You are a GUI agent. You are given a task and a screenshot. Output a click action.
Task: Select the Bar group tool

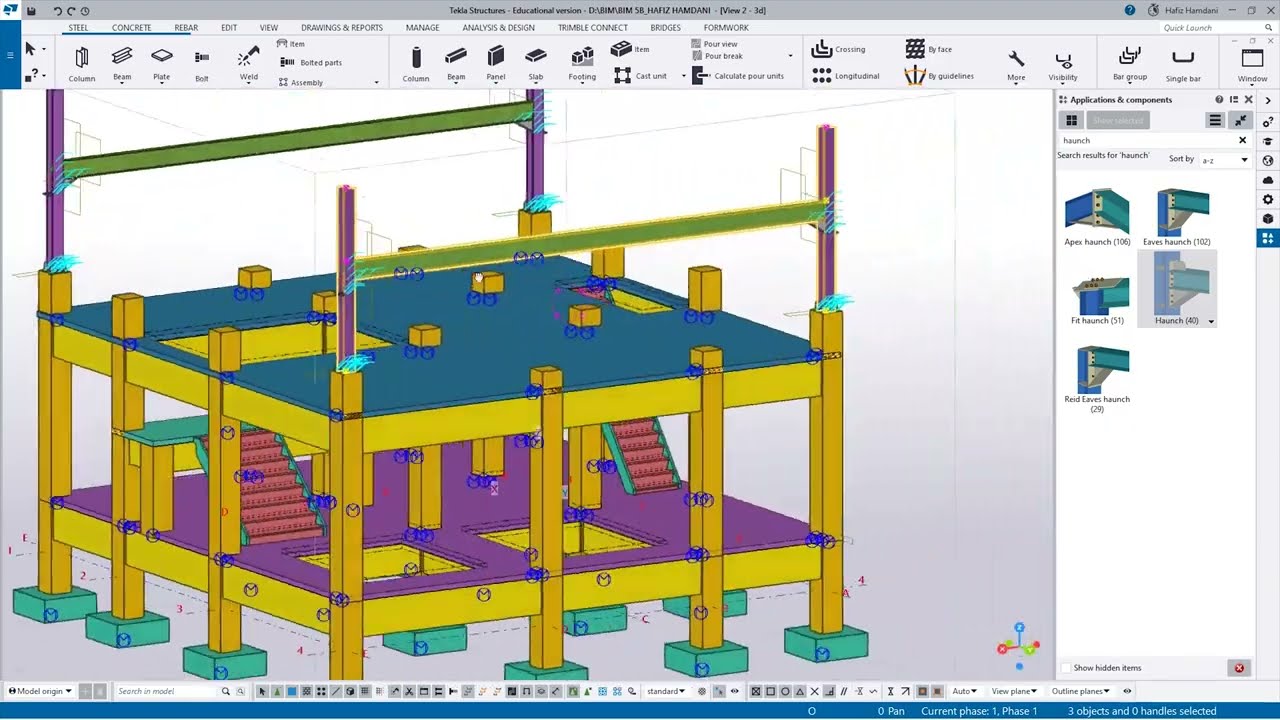coord(1130,63)
